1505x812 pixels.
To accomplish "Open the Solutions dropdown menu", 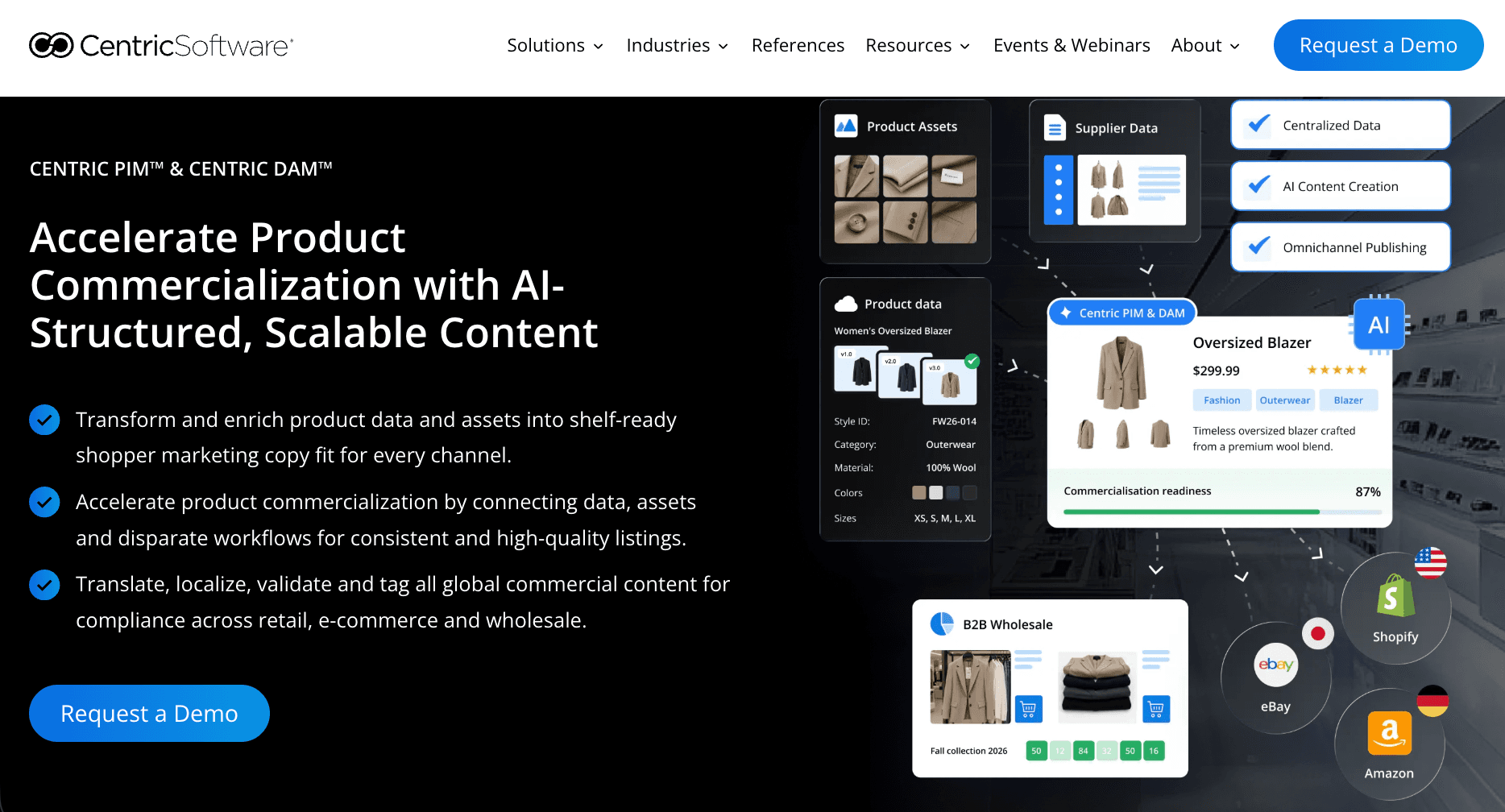I will [x=555, y=45].
